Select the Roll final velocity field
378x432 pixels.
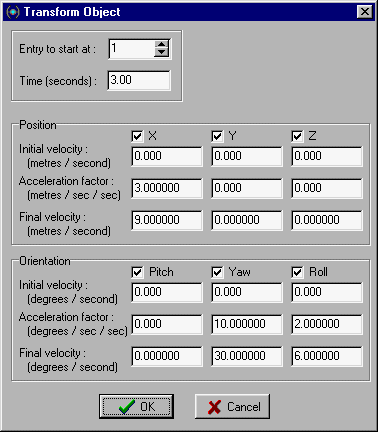[x=327, y=356]
